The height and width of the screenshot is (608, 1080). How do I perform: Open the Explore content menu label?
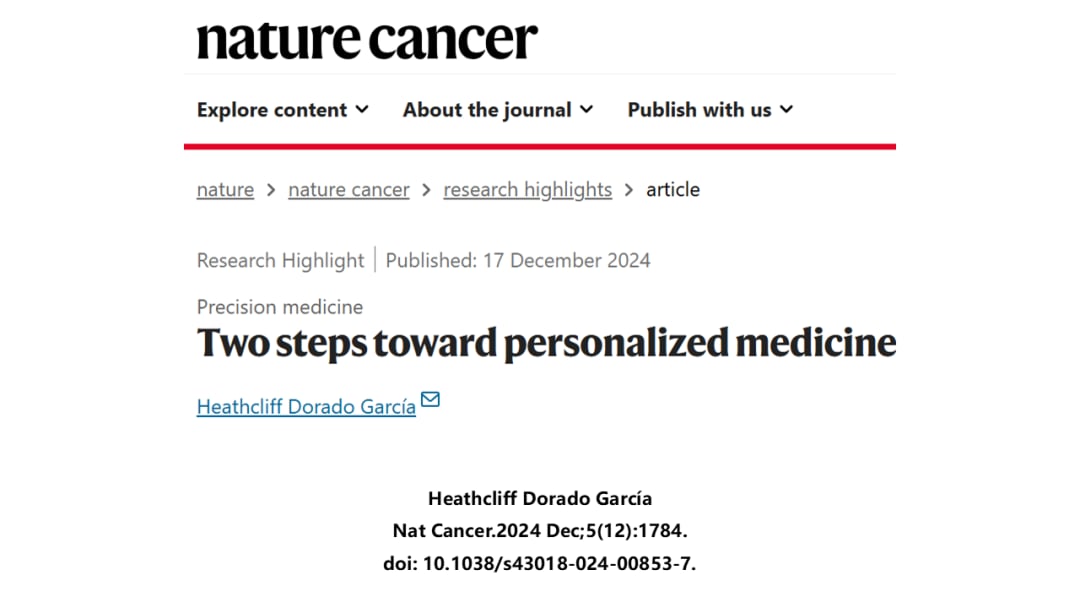(x=272, y=110)
